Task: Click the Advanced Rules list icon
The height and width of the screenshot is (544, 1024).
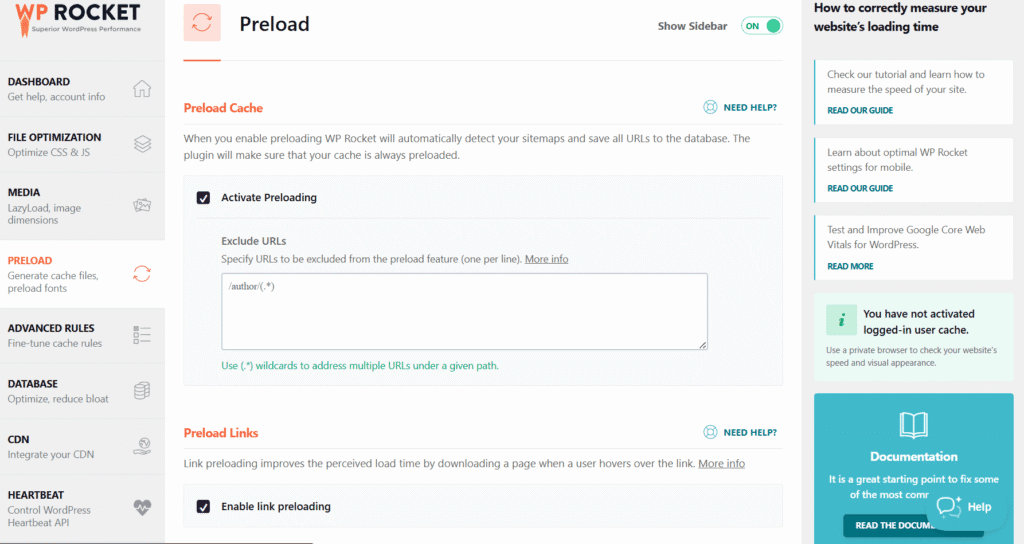Action: [x=142, y=335]
